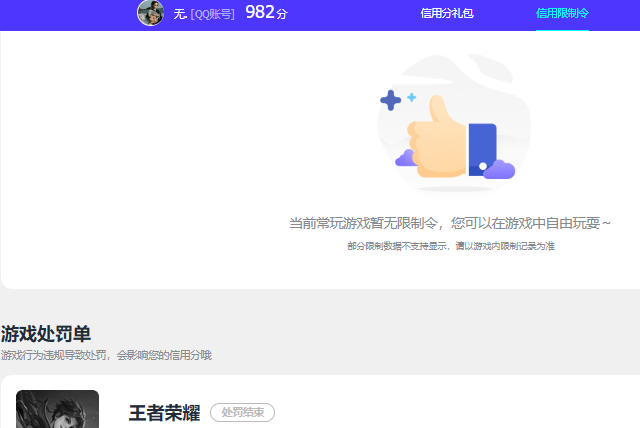The height and width of the screenshot is (428, 640).
Task: Select the 信用限制令 tab
Action: [x=562, y=13]
